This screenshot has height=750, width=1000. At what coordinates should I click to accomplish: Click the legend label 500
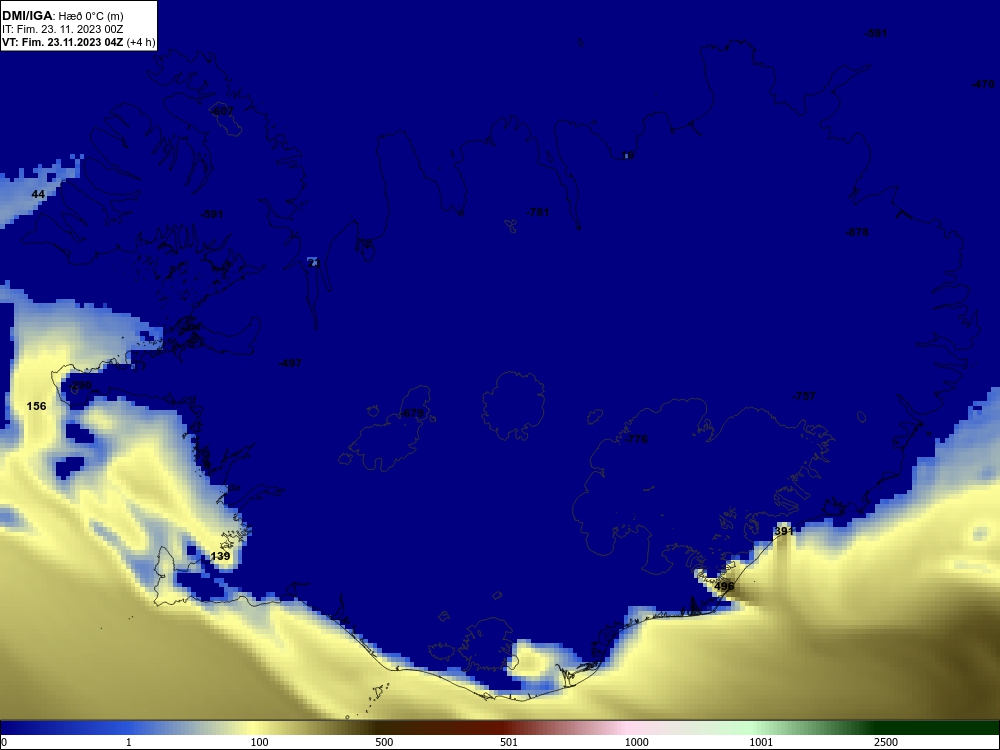[384, 742]
